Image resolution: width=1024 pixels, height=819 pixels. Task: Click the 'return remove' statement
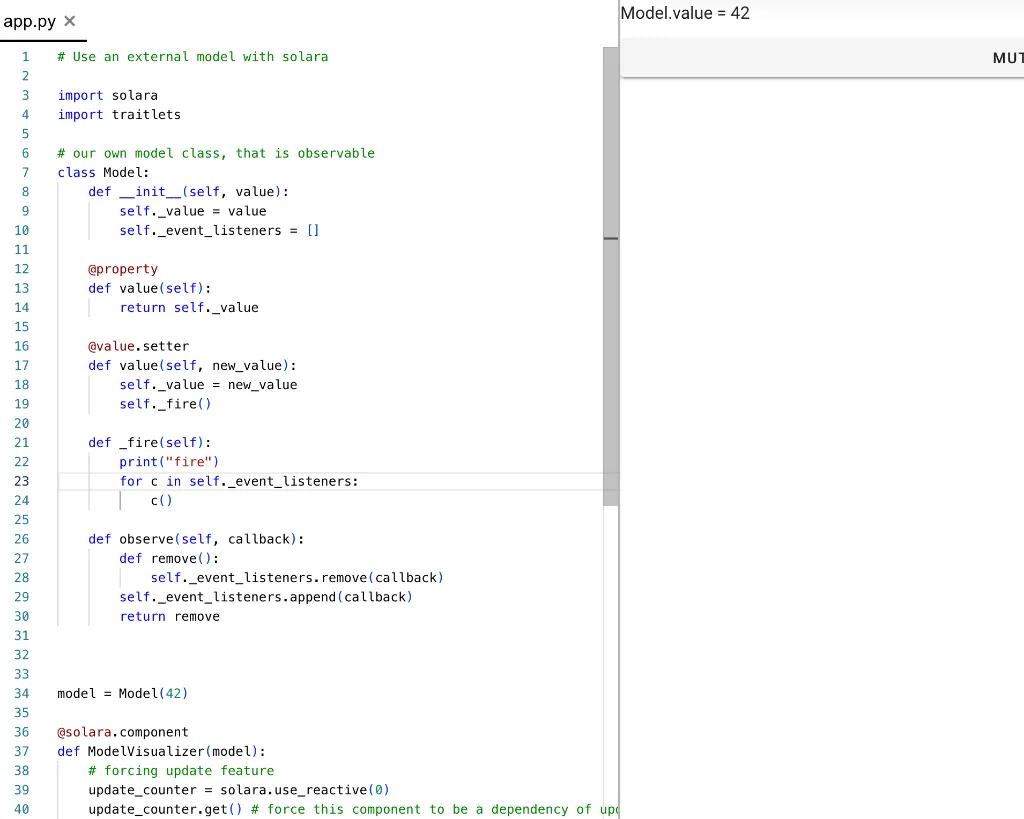tap(169, 616)
